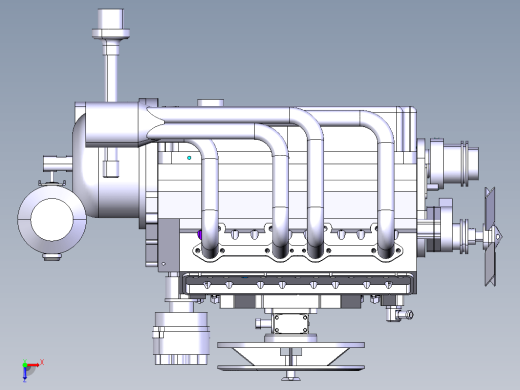Select the cooling fan blades beside the engine

(x=490, y=237)
